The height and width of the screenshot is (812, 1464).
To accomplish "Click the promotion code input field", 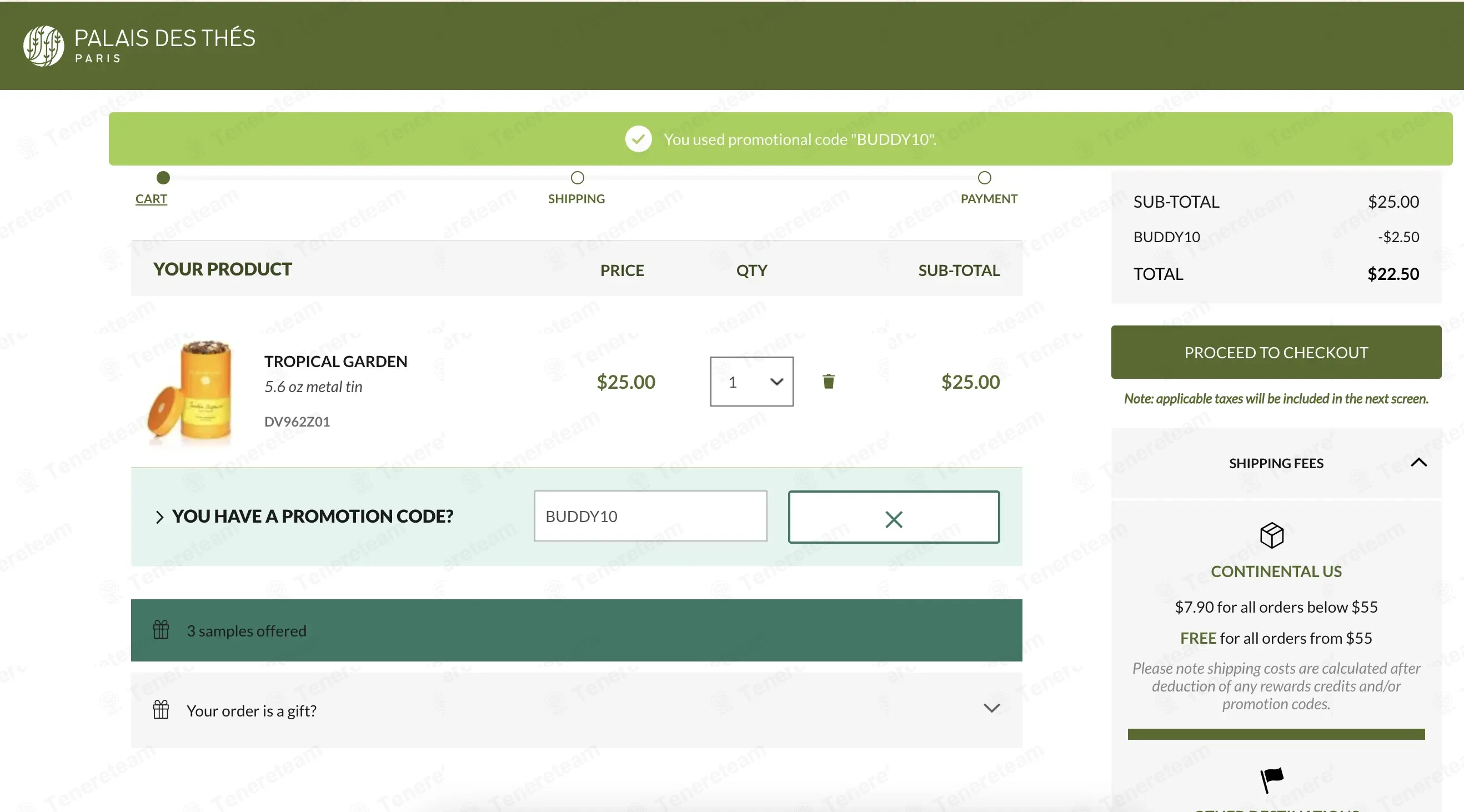I will click(x=650, y=516).
